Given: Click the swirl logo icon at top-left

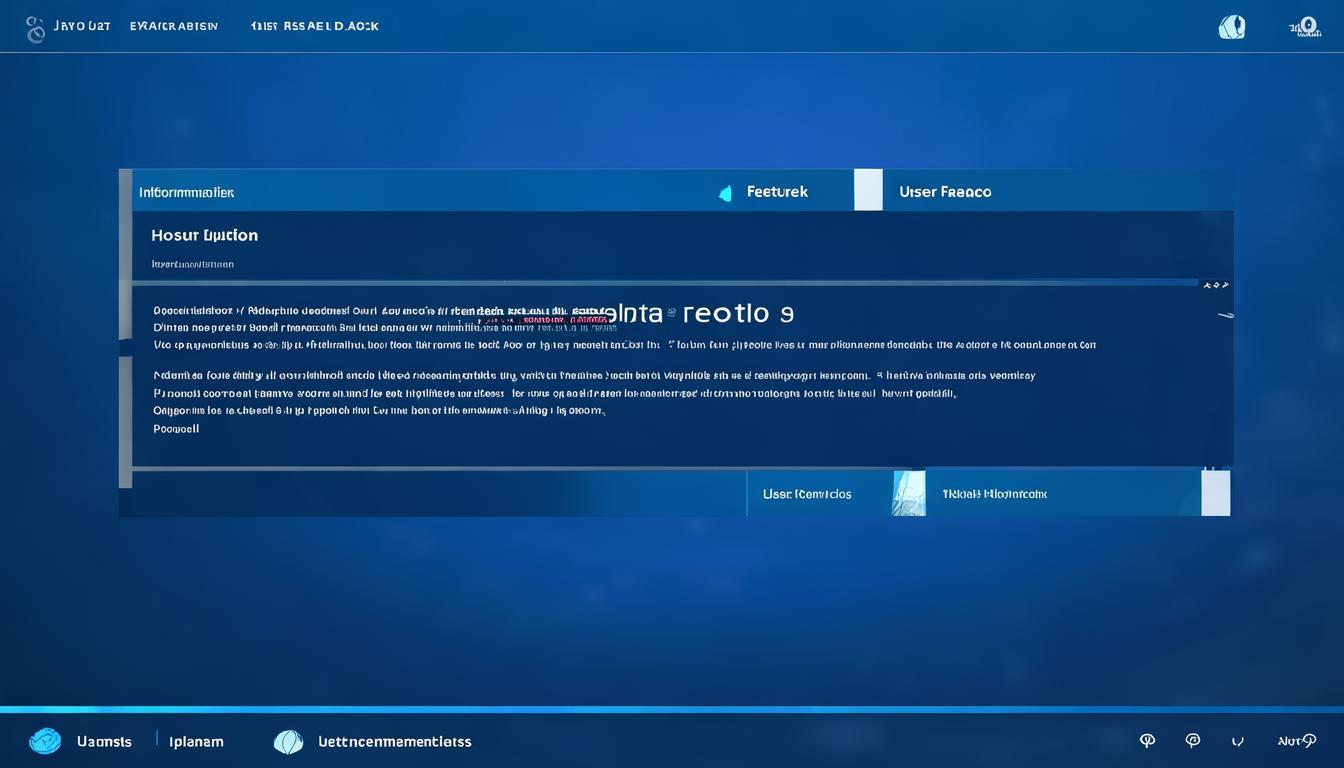Looking at the screenshot, I should pyautogui.click(x=36, y=29).
